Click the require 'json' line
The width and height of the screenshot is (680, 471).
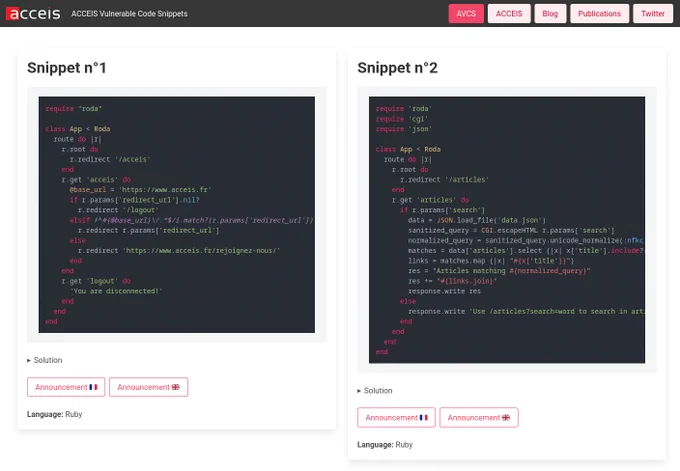[404, 129]
